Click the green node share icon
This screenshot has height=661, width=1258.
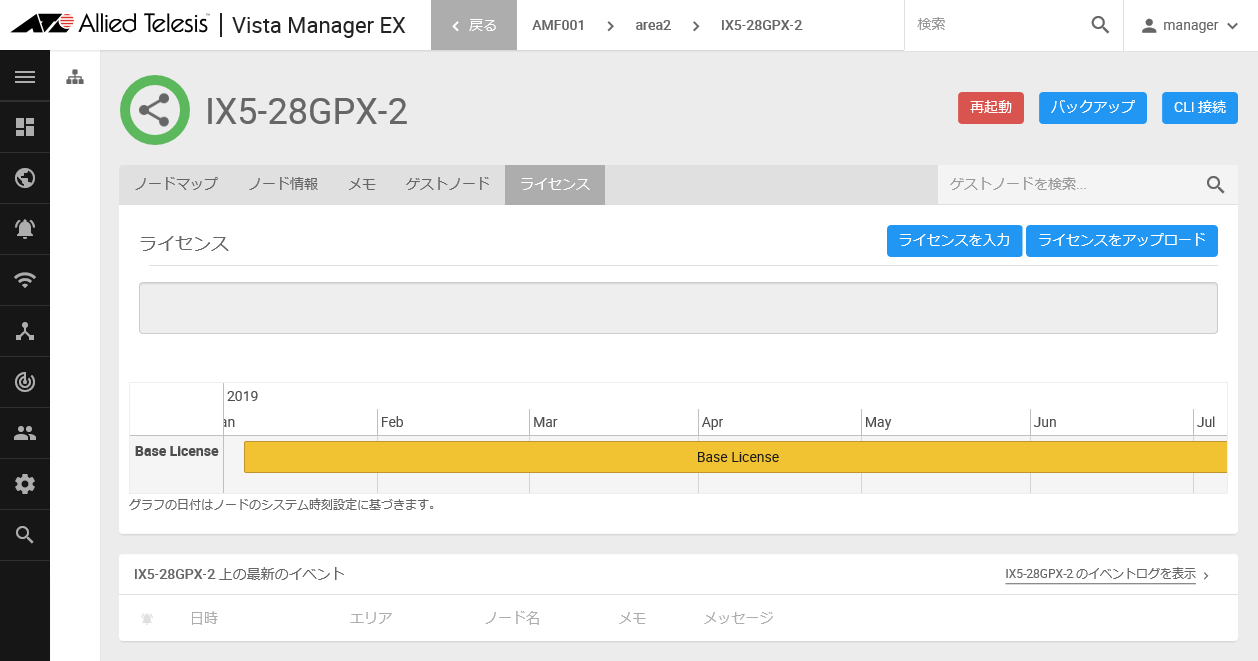tap(155, 110)
